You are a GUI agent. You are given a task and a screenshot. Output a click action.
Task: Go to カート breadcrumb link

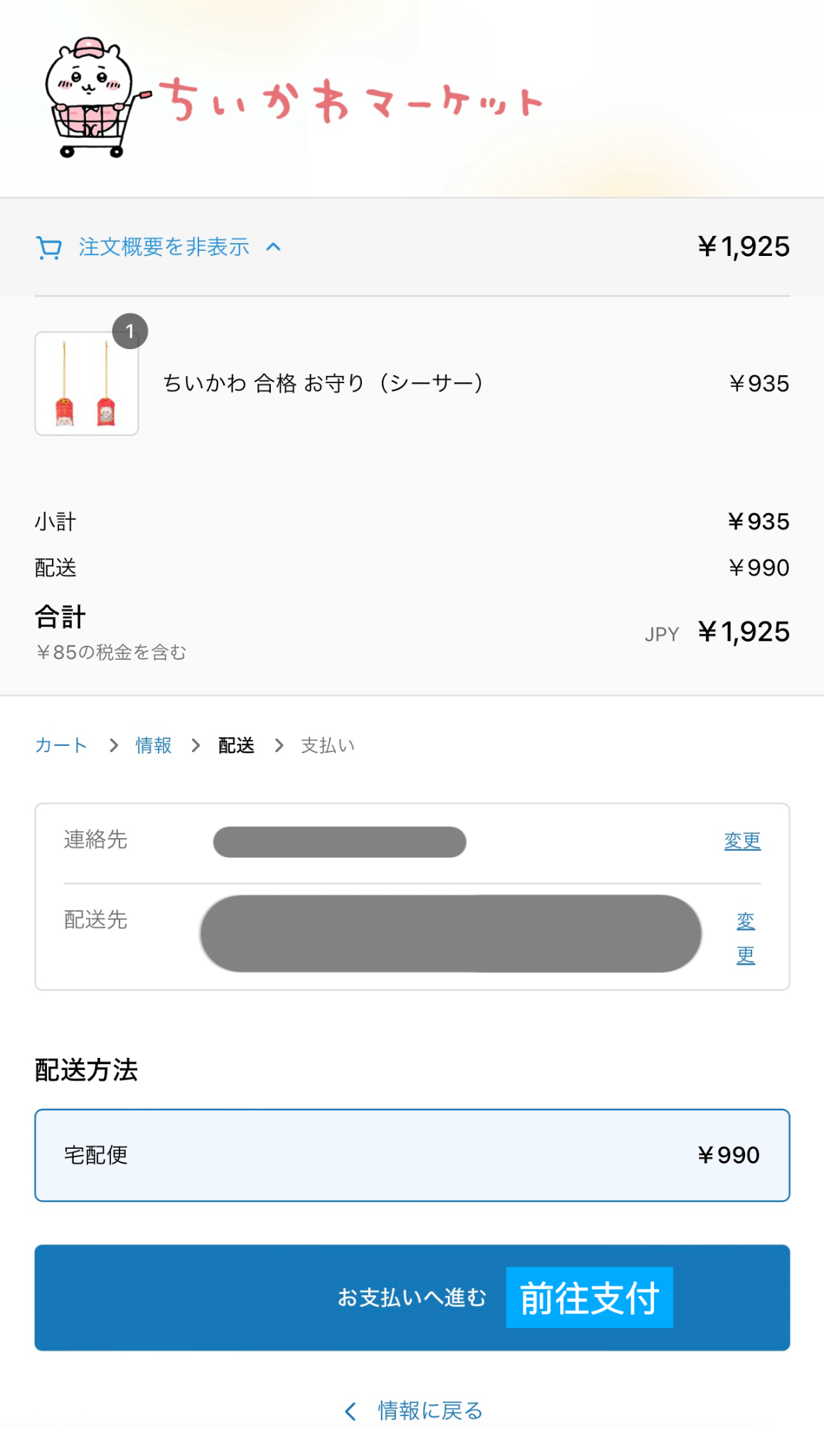[x=61, y=745]
